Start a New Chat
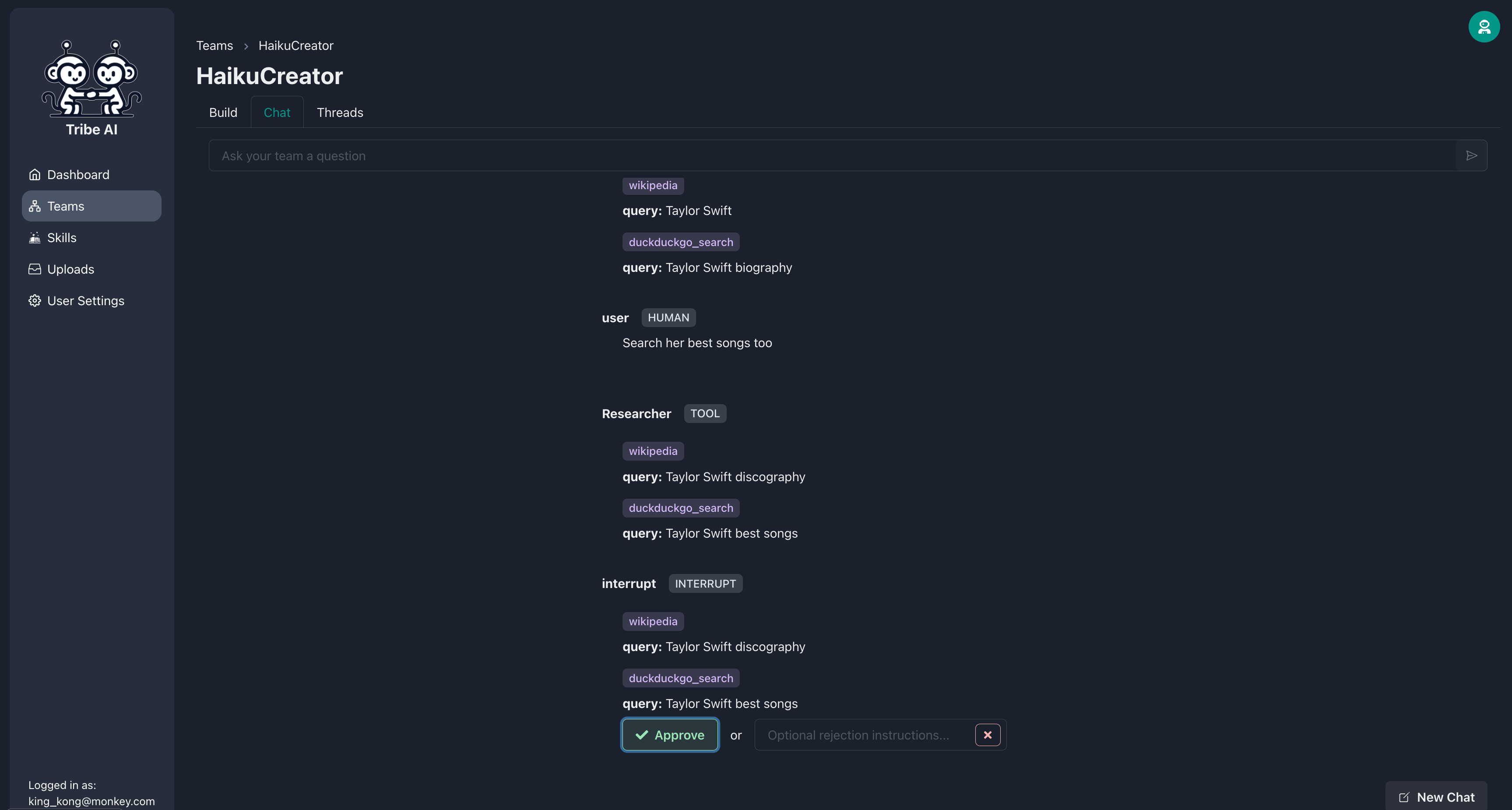Screen dimensions: 1512x810 [1436, 797]
